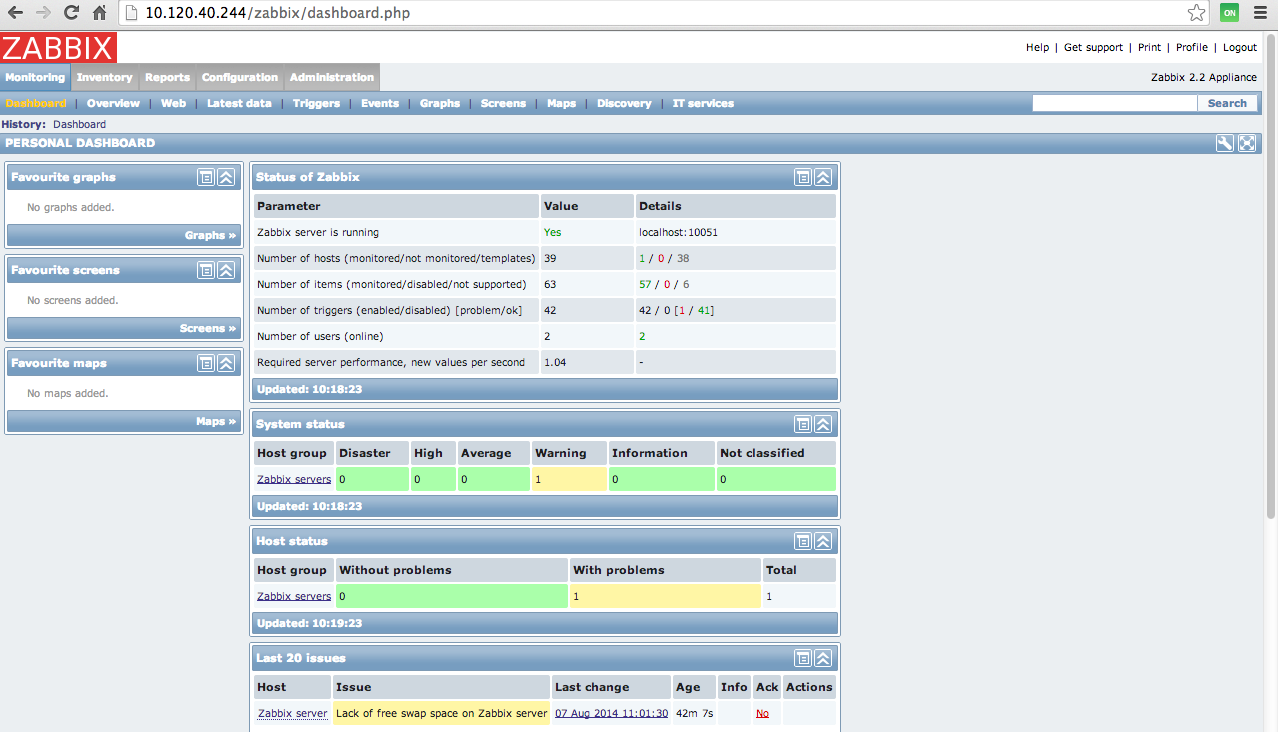Collapse the Favourite graphs widget

coord(226,177)
